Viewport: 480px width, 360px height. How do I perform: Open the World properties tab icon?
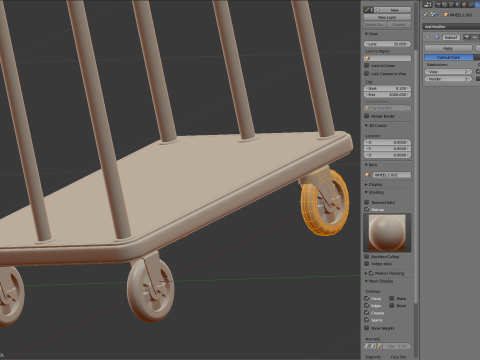point(458,5)
